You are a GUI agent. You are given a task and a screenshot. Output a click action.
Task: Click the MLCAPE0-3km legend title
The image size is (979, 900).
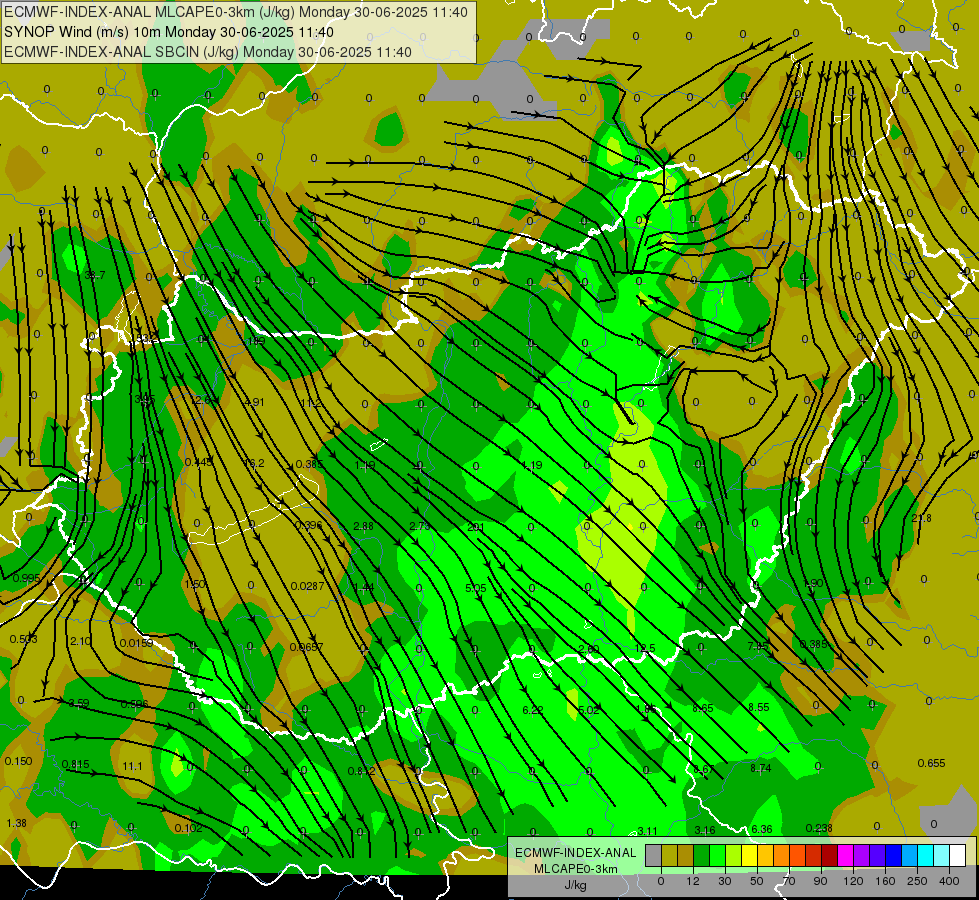point(576,868)
